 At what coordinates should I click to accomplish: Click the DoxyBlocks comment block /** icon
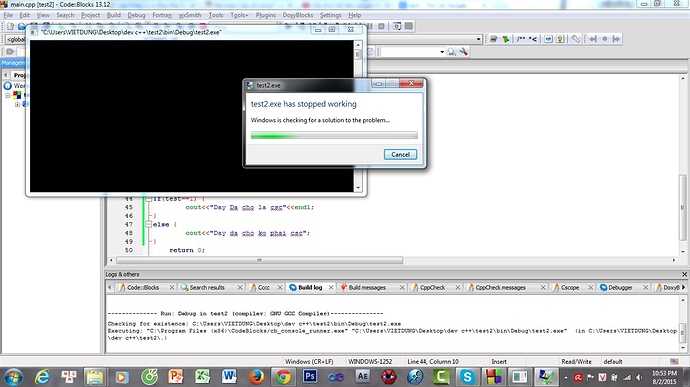[x=521, y=39]
